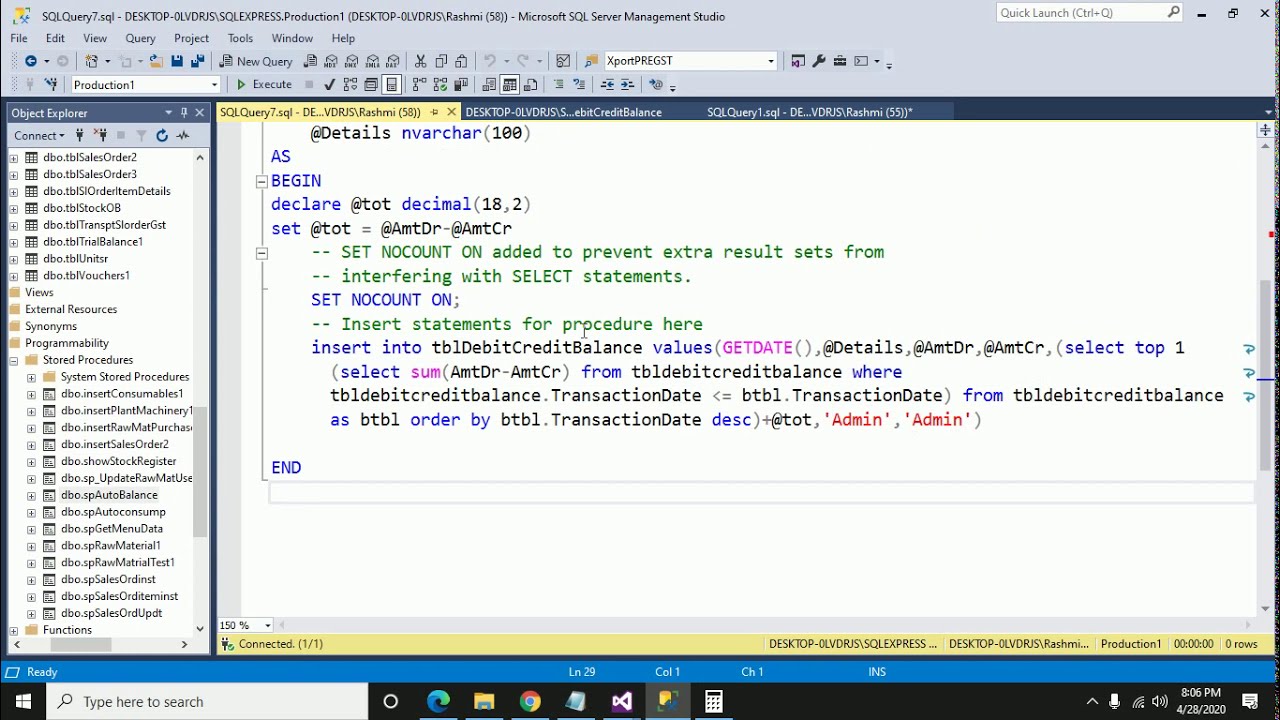The height and width of the screenshot is (720, 1280).
Task: Open the 150 % zoom dropdown
Action: click(268, 625)
